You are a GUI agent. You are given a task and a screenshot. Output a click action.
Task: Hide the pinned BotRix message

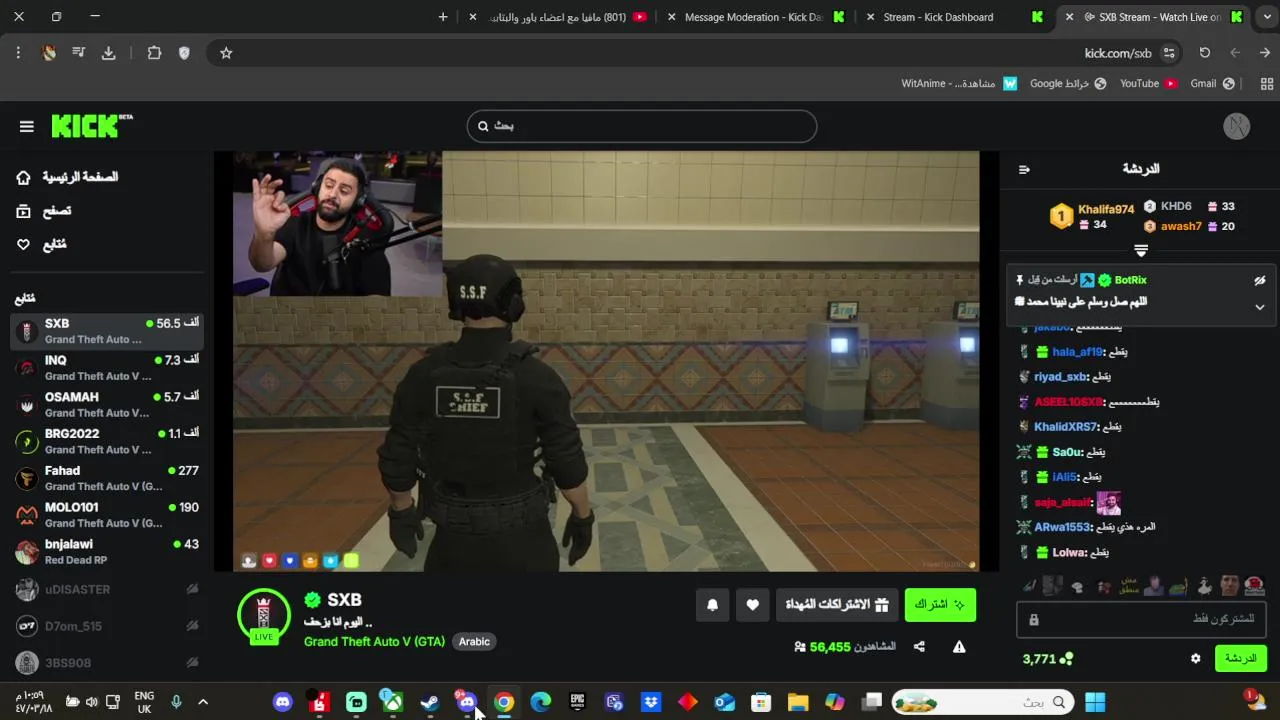coord(1260,281)
